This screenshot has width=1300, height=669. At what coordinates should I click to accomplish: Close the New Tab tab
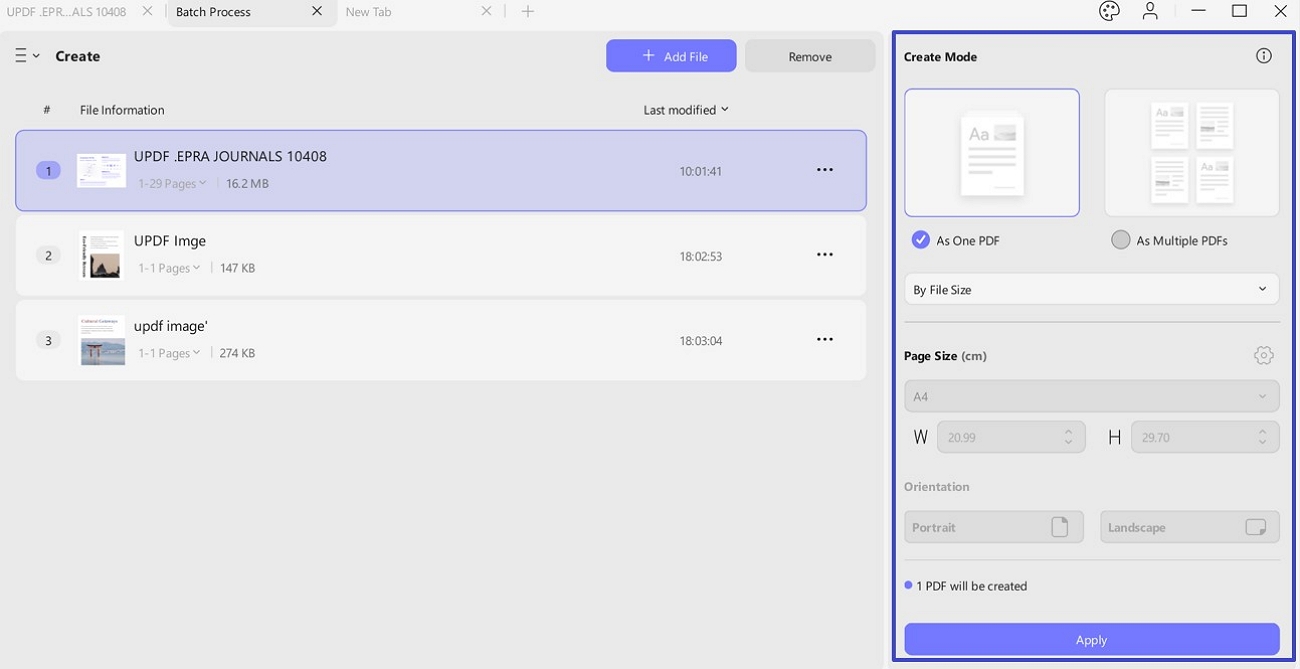click(x=487, y=11)
